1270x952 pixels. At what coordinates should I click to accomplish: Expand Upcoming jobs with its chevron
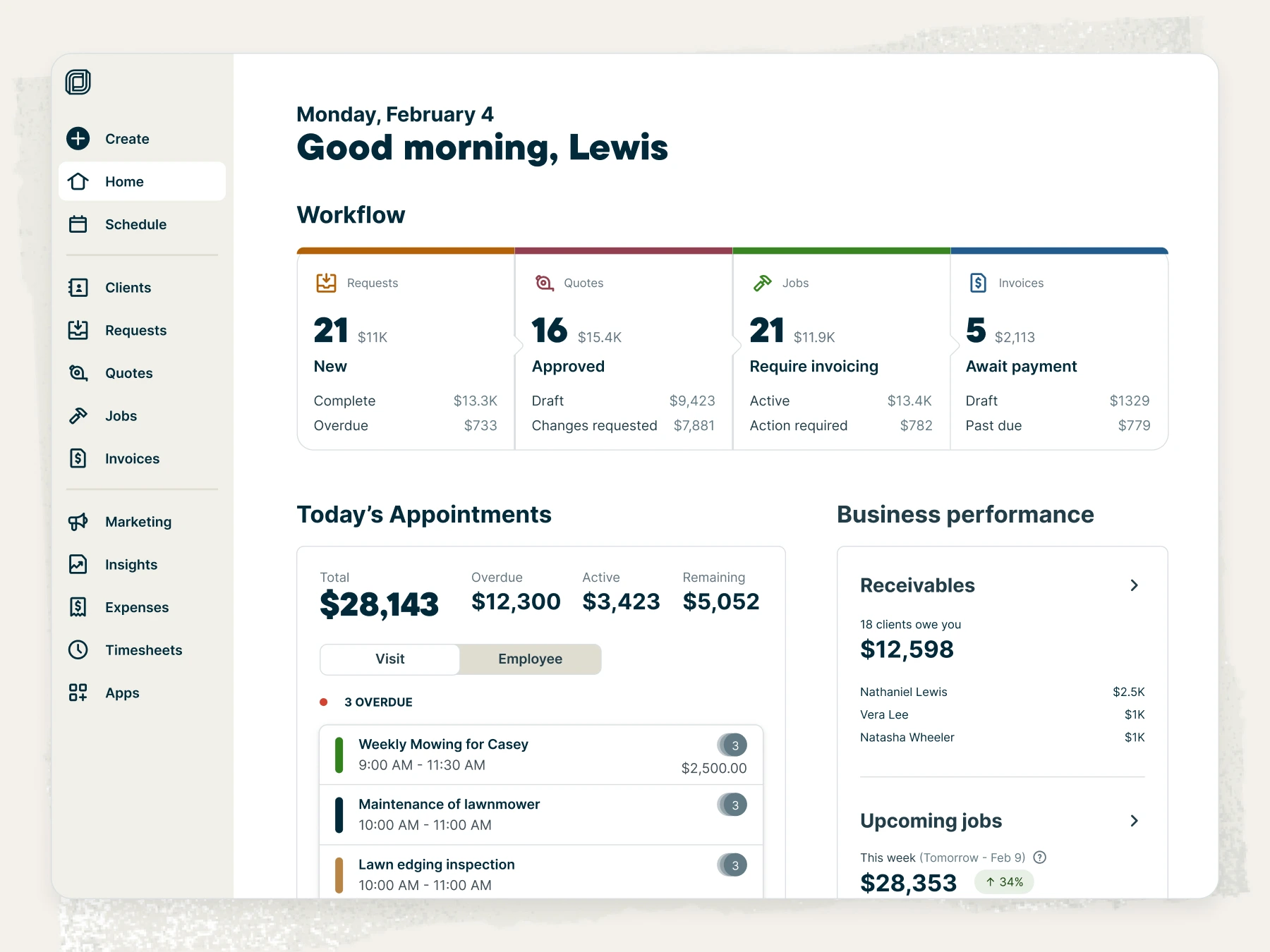(1135, 820)
